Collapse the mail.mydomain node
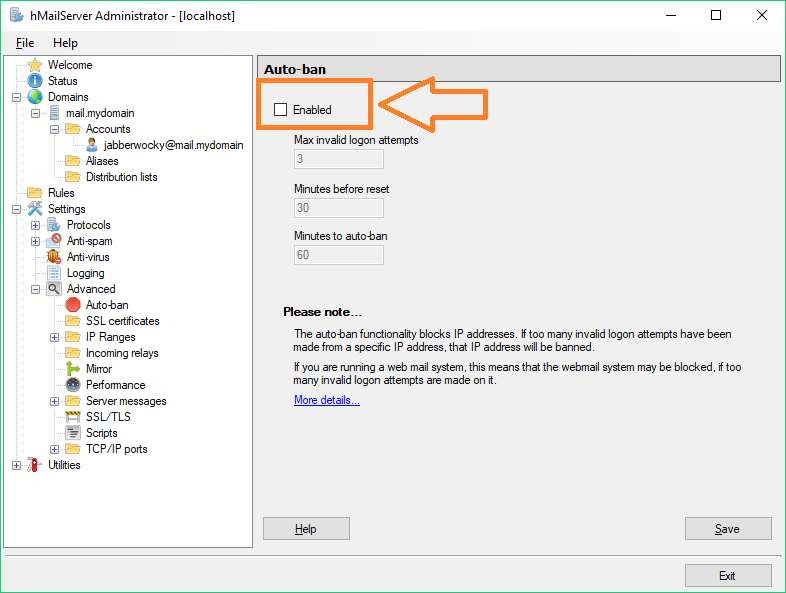The width and height of the screenshot is (786, 593). pos(36,113)
